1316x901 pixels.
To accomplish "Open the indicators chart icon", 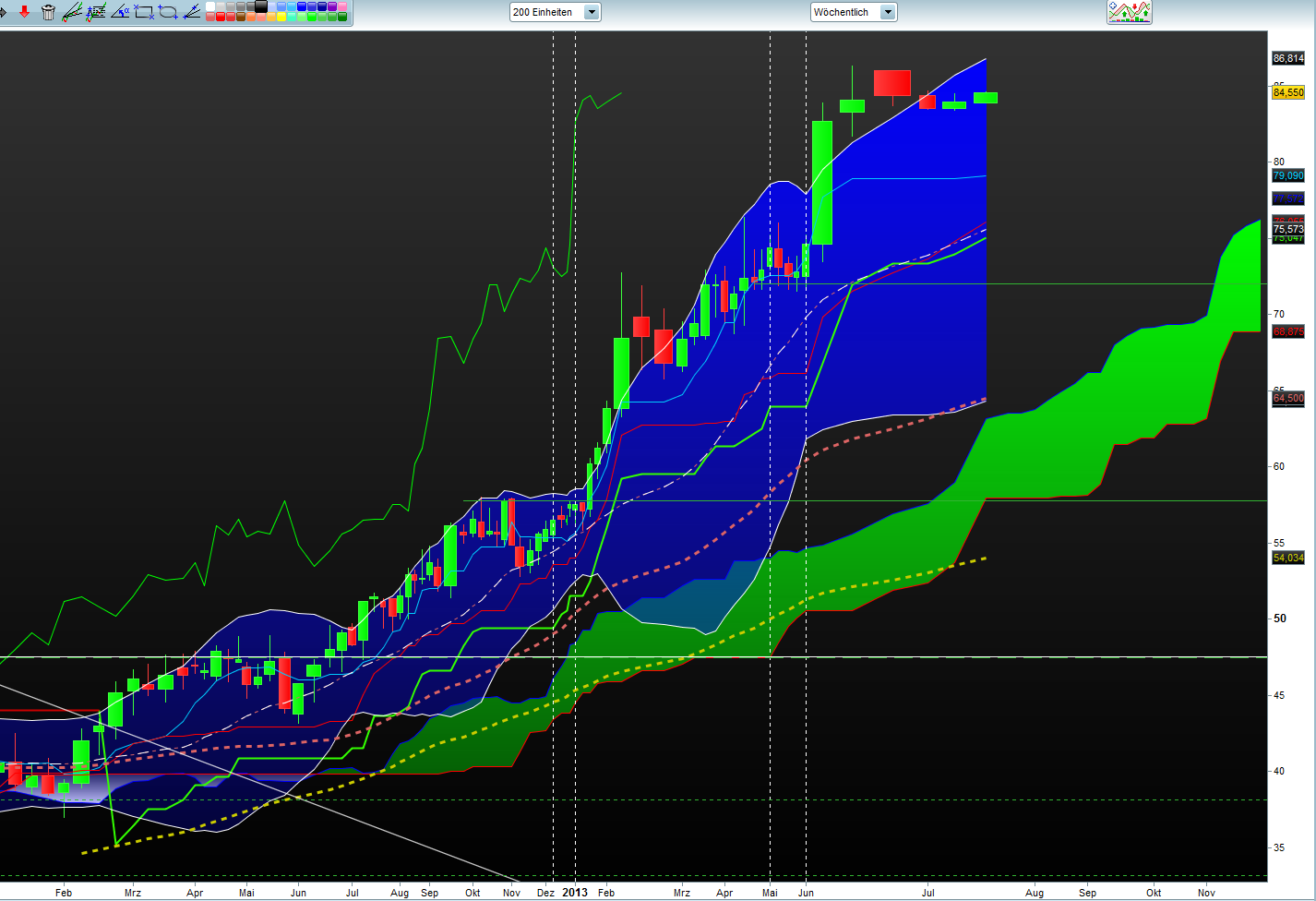I will [1130, 12].
